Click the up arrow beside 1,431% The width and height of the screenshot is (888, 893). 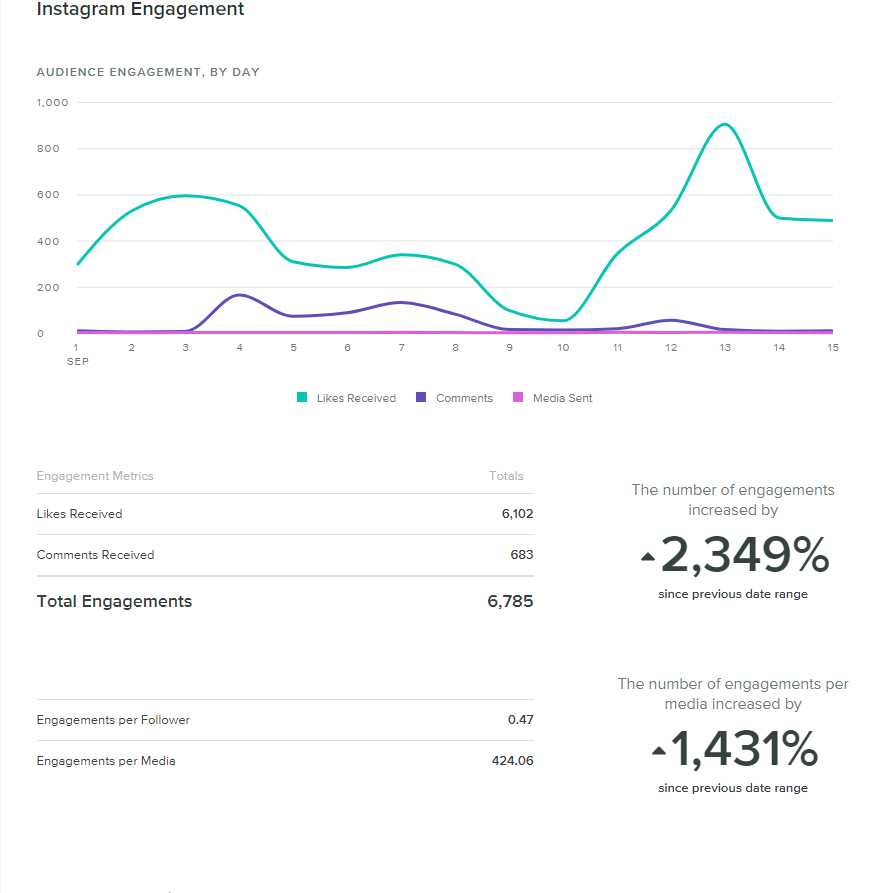coord(659,751)
